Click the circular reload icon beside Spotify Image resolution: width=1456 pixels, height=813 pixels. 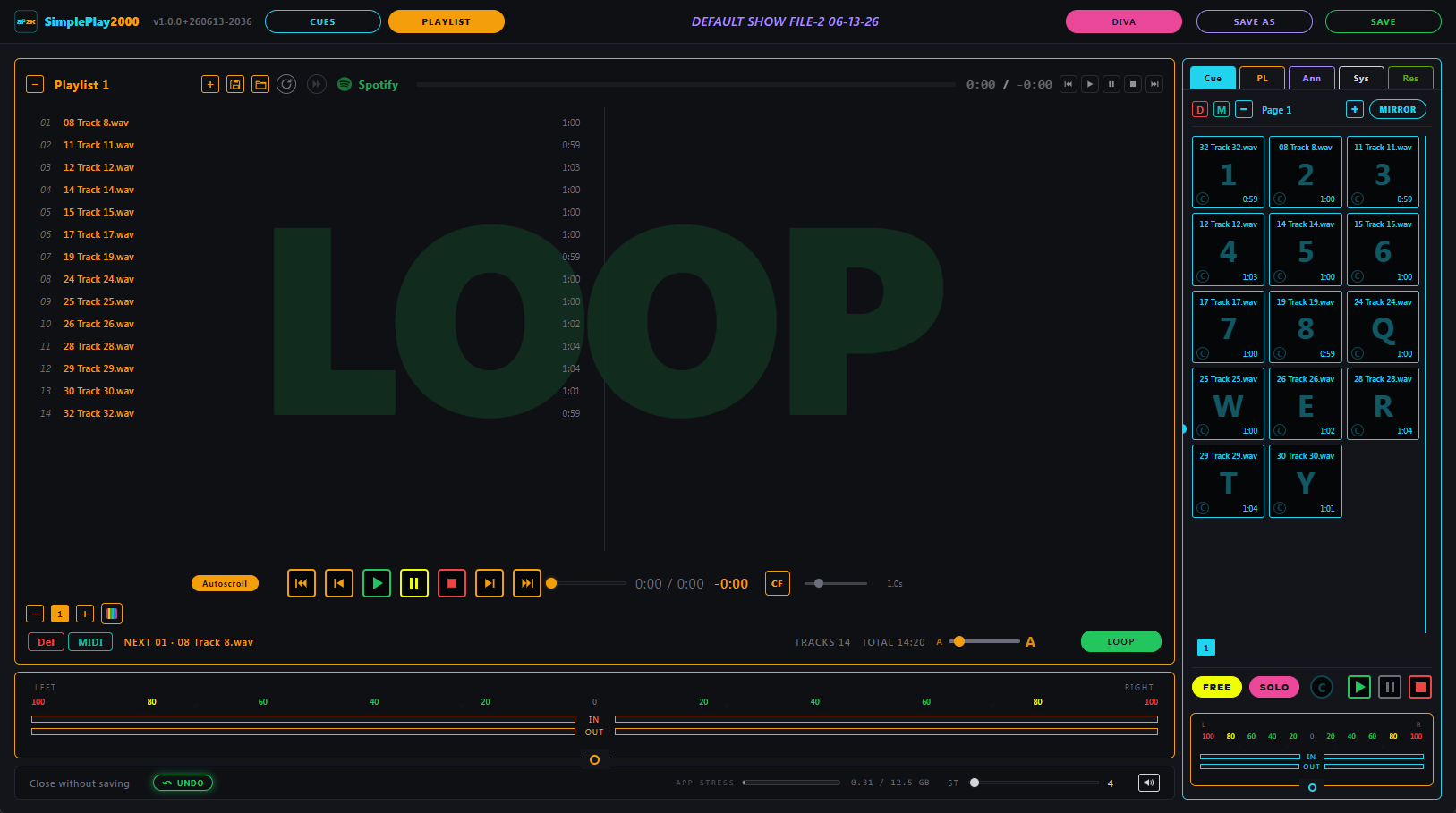(x=286, y=84)
